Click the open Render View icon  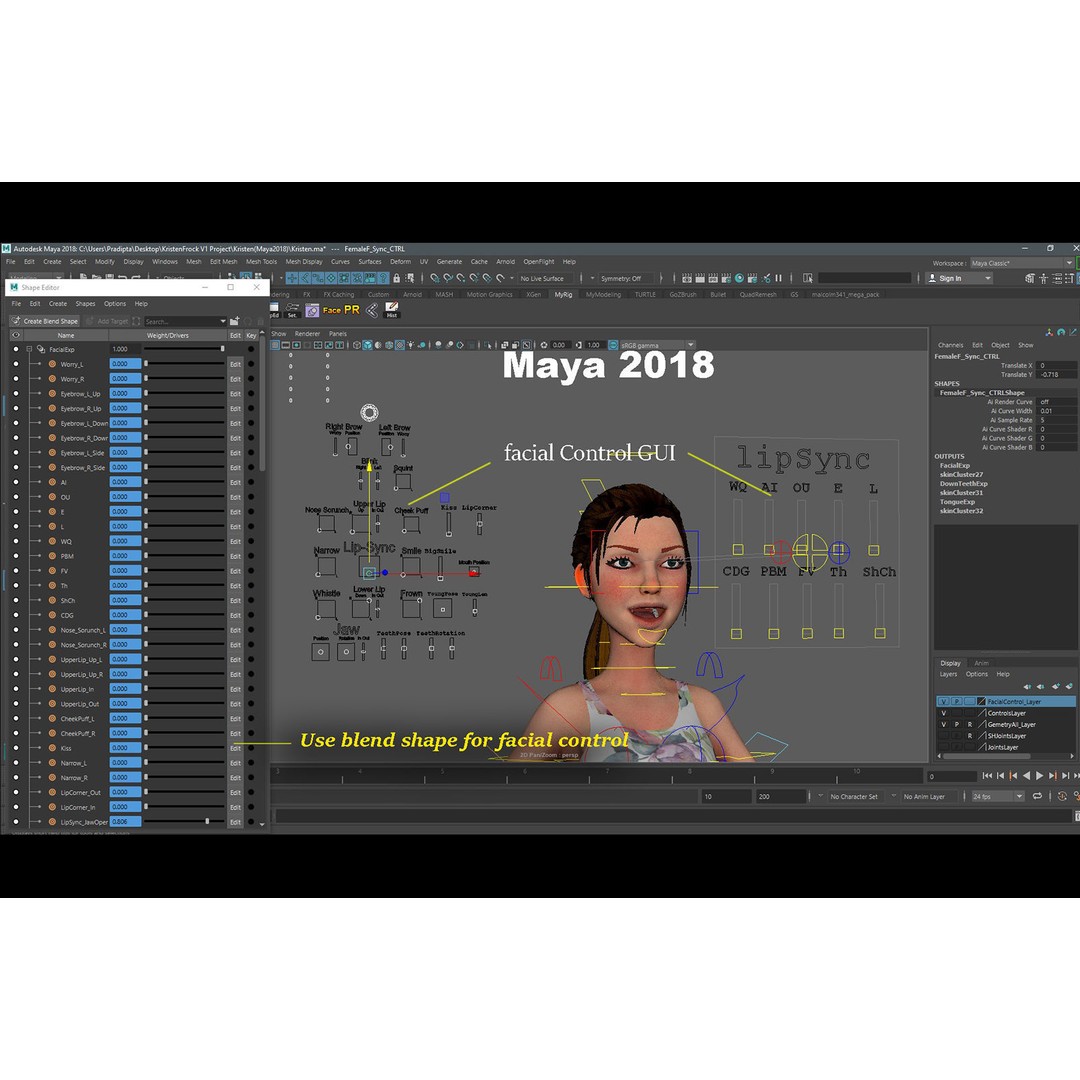(x=687, y=278)
